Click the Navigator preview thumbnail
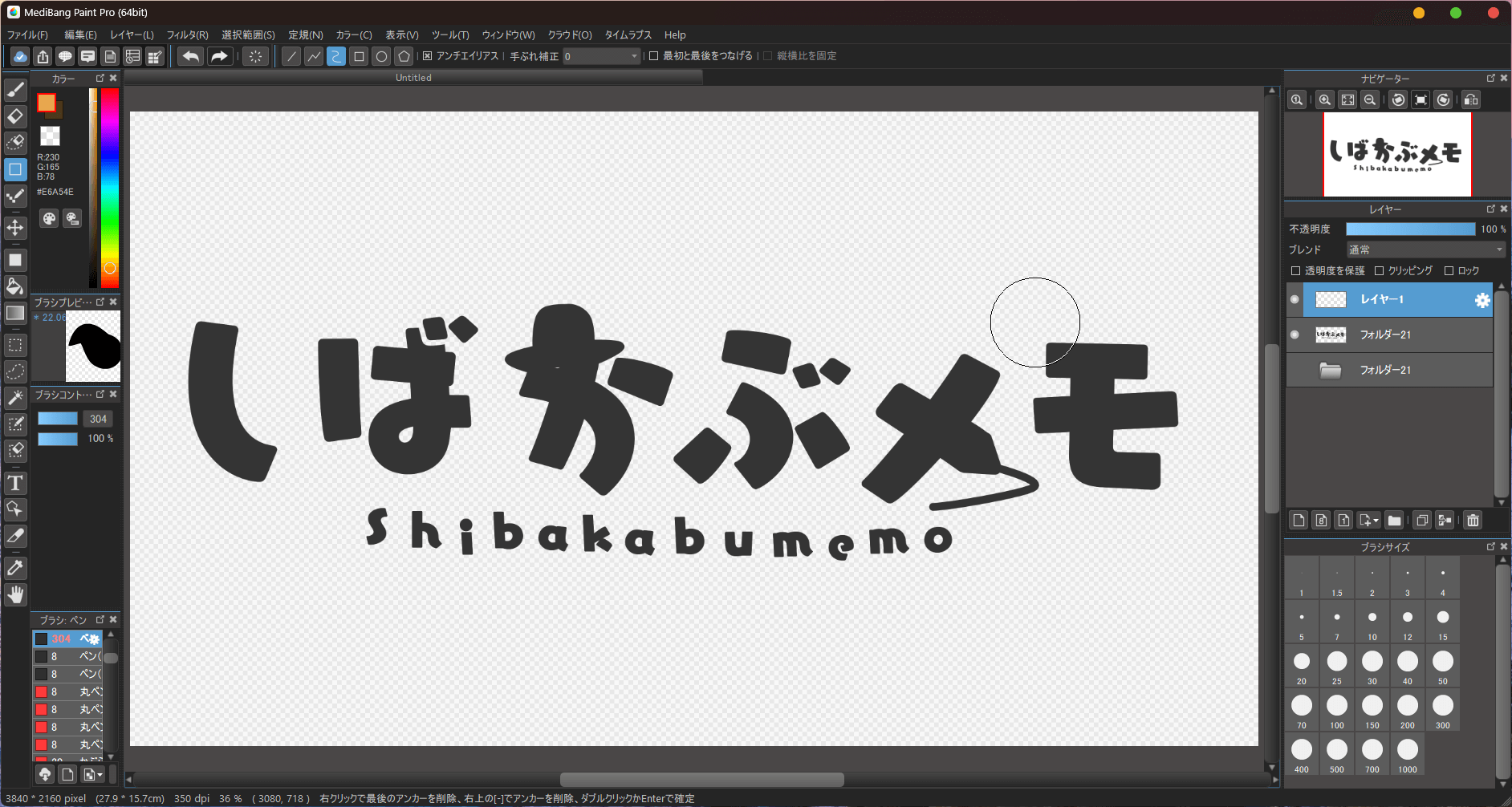The image size is (1512, 807). 1397,154
